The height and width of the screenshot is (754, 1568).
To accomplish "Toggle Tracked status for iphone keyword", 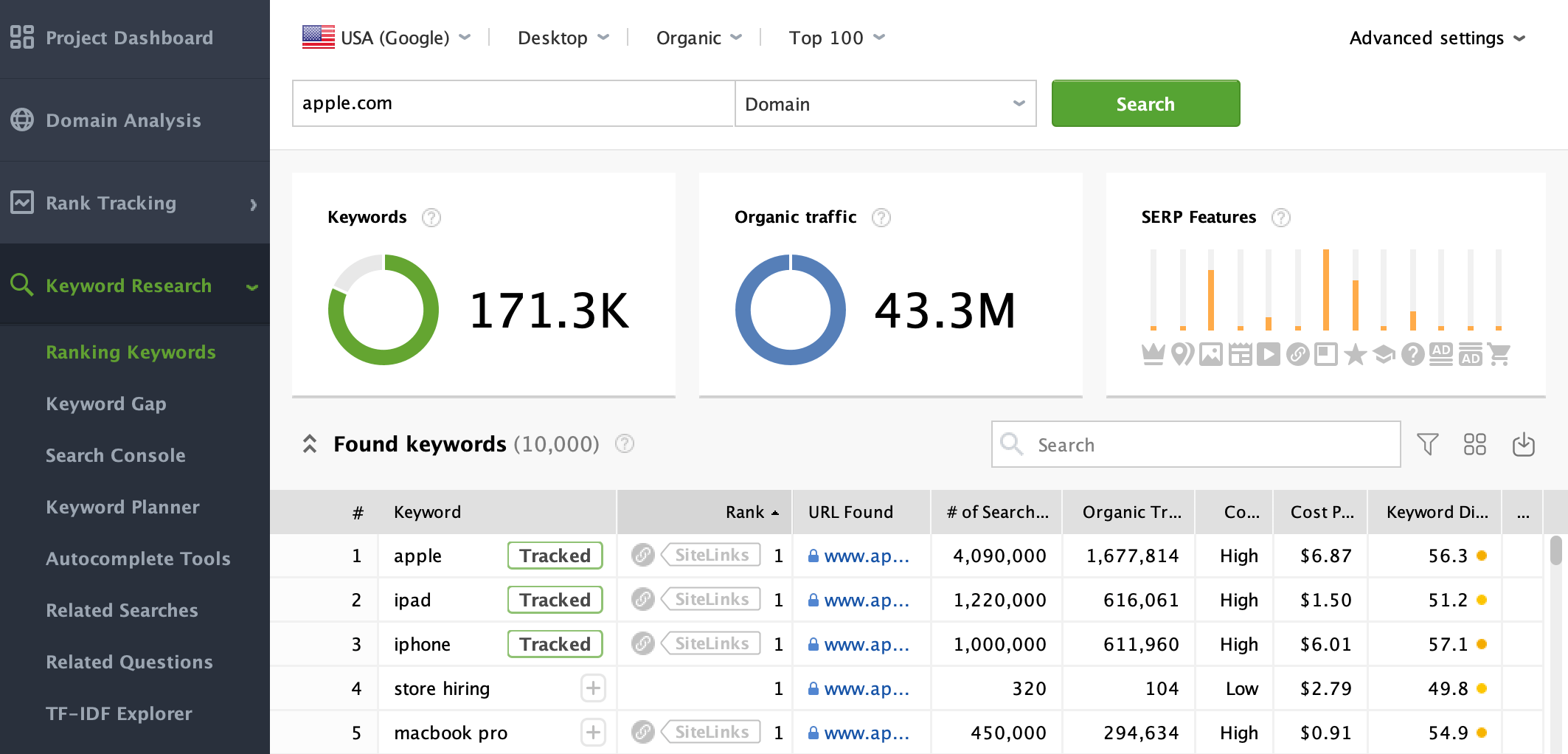I will (555, 644).
